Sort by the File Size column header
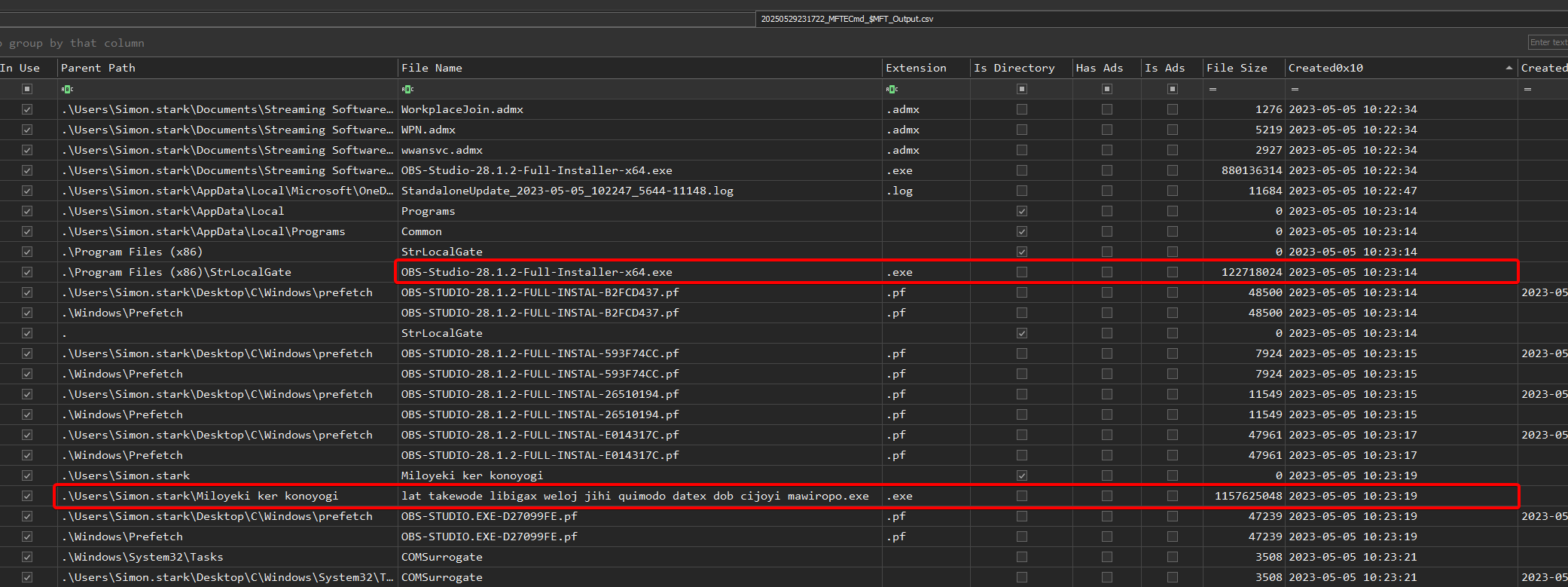Image resolution: width=1568 pixels, height=587 pixels. [x=1236, y=68]
